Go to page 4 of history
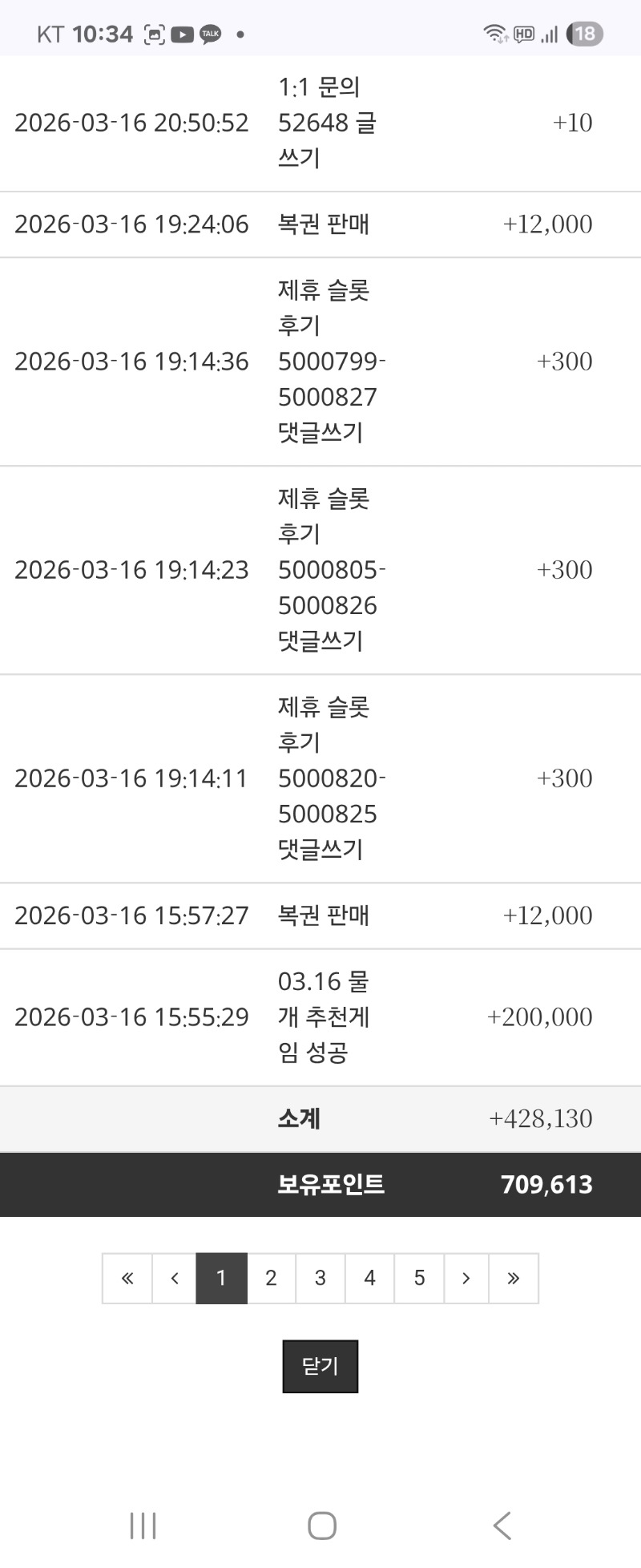641x1568 pixels. point(369,1278)
